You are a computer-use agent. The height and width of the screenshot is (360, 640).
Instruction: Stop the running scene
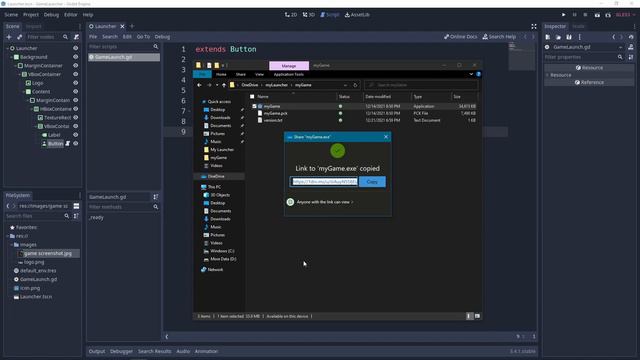585,15
